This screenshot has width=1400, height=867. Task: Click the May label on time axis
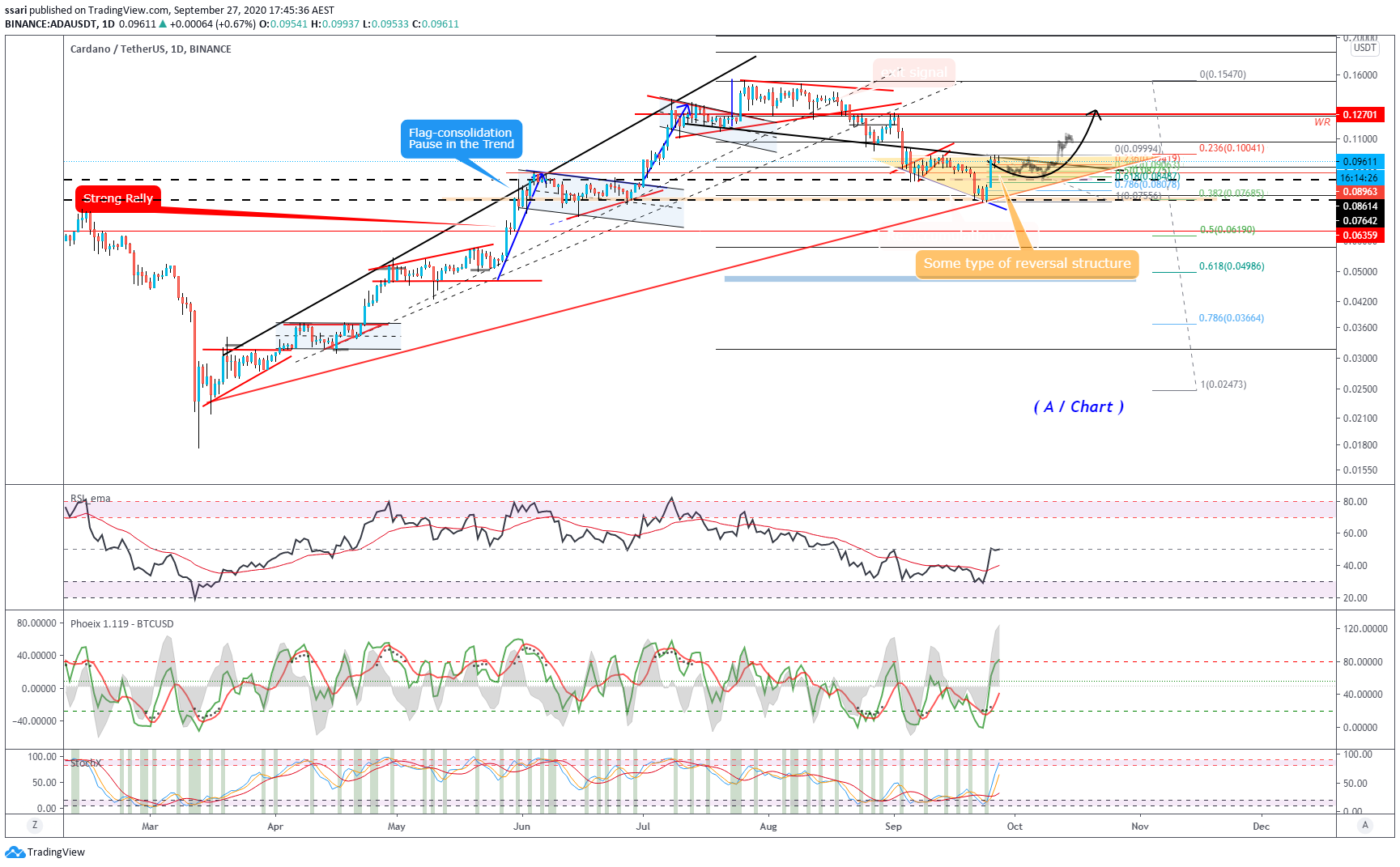pos(397,827)
